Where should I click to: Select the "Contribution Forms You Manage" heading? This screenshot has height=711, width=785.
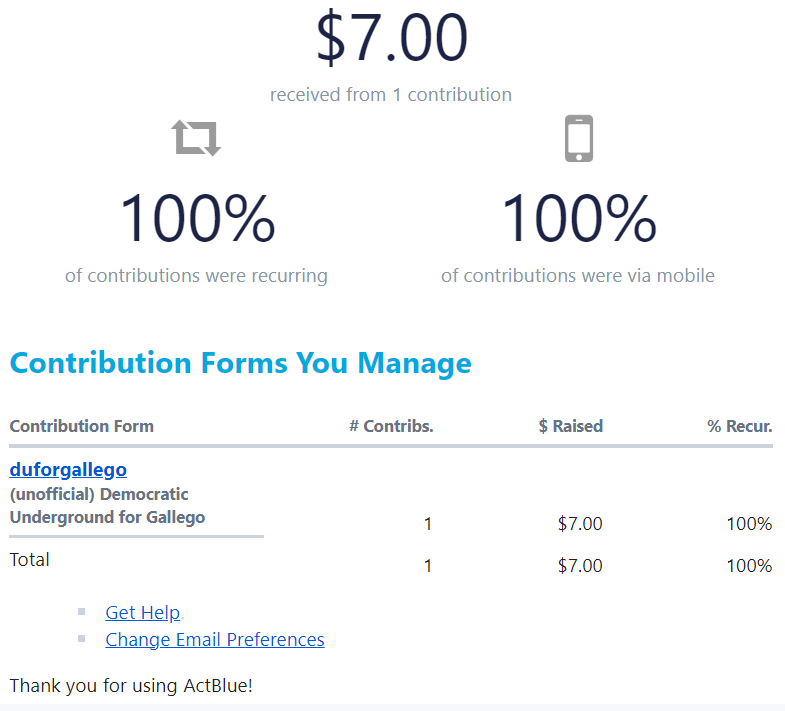point(240,362)
